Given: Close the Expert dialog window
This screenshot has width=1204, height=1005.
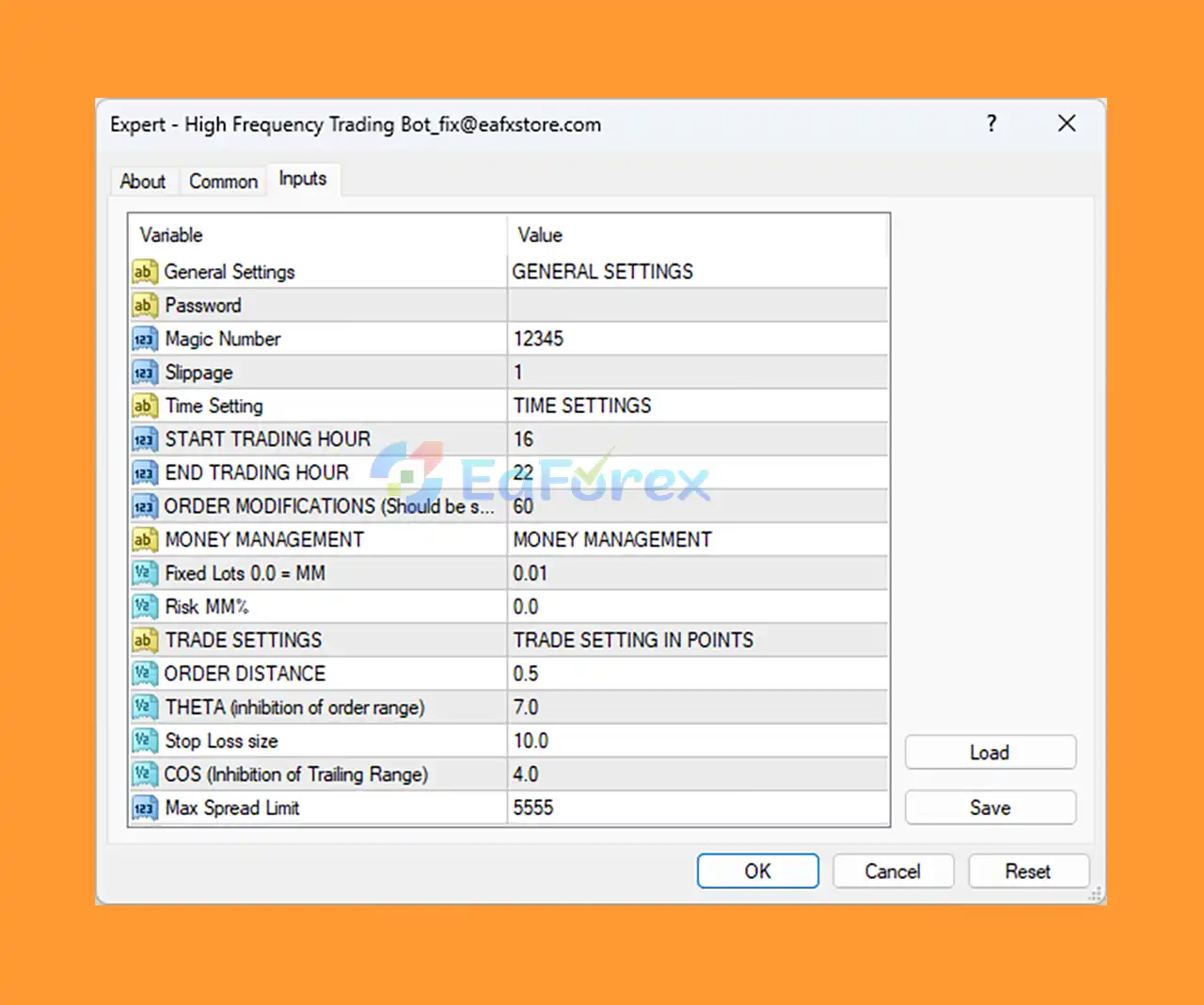Looking at the screenshot, I should 1067,123.
